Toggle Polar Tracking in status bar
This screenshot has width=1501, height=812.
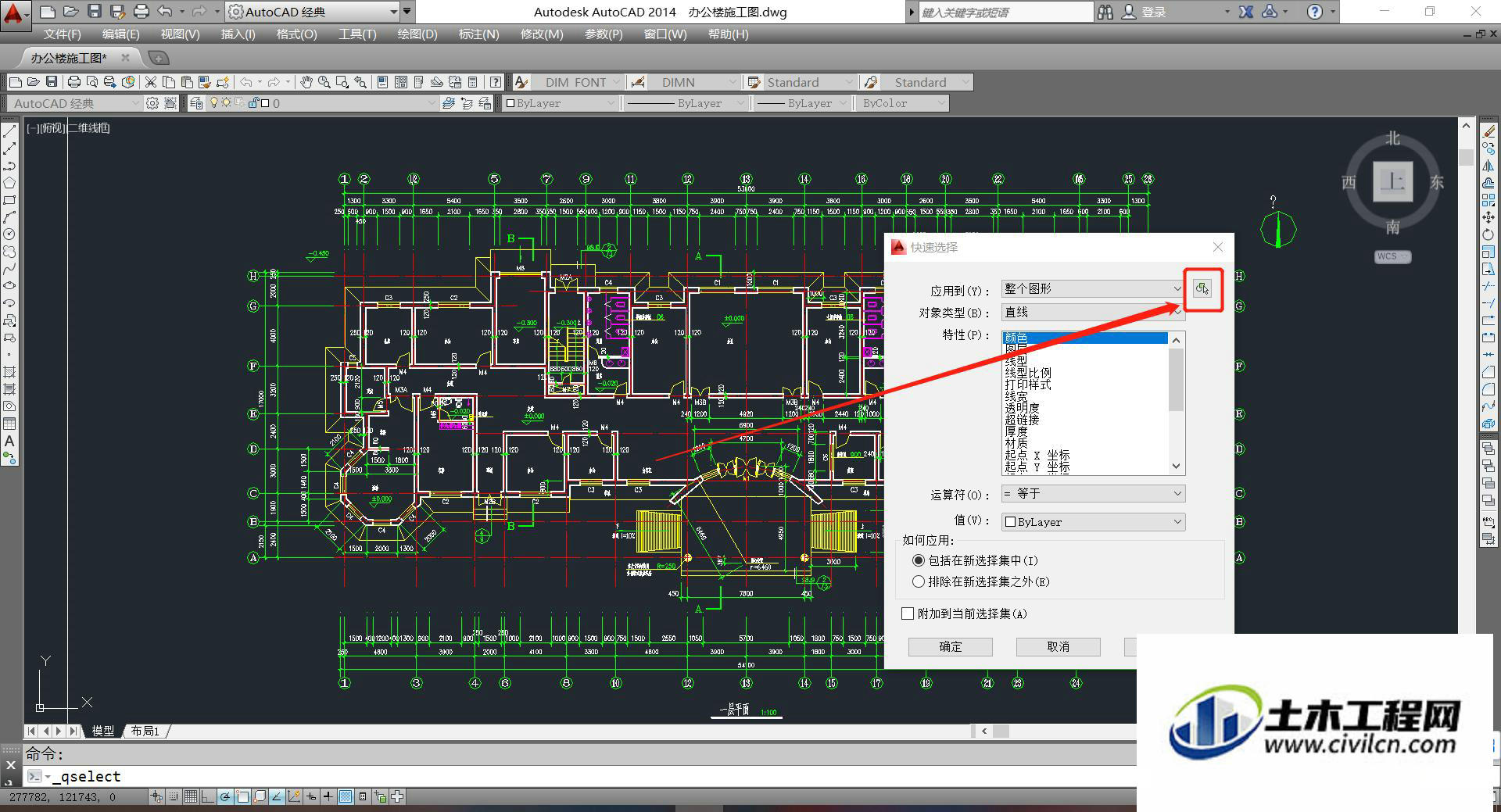[225, 796]
